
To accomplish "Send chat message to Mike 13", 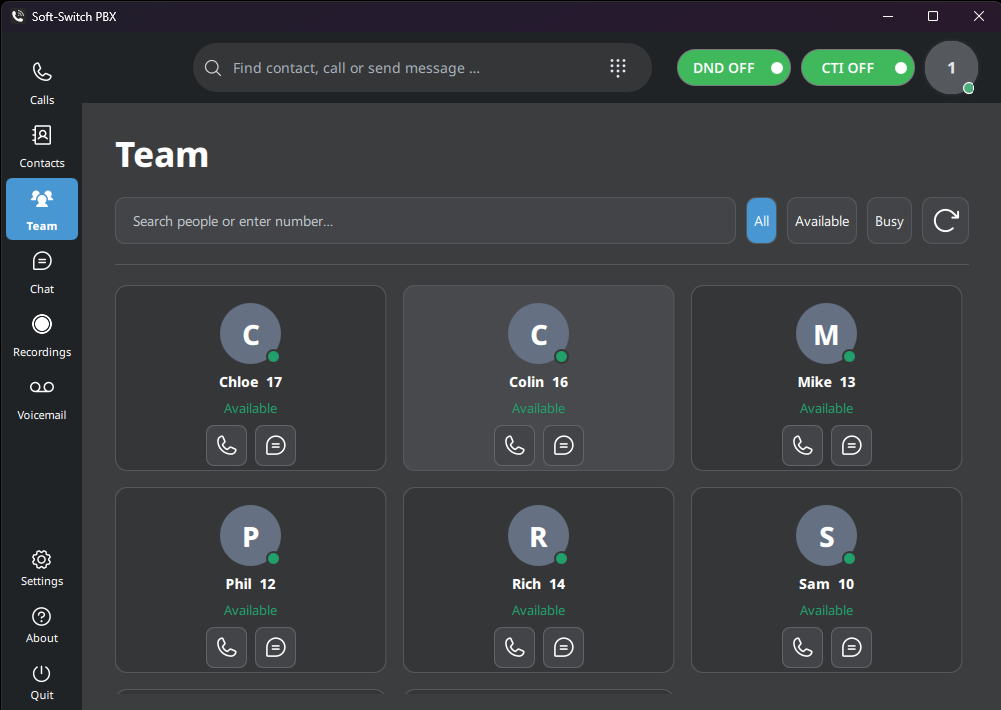I will click(x=851, y=445).
